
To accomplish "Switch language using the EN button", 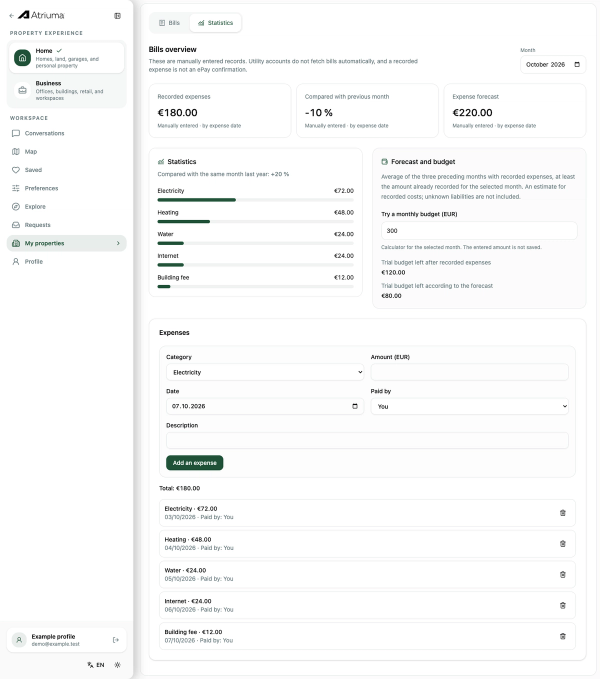I will click(x=96, y=665).
